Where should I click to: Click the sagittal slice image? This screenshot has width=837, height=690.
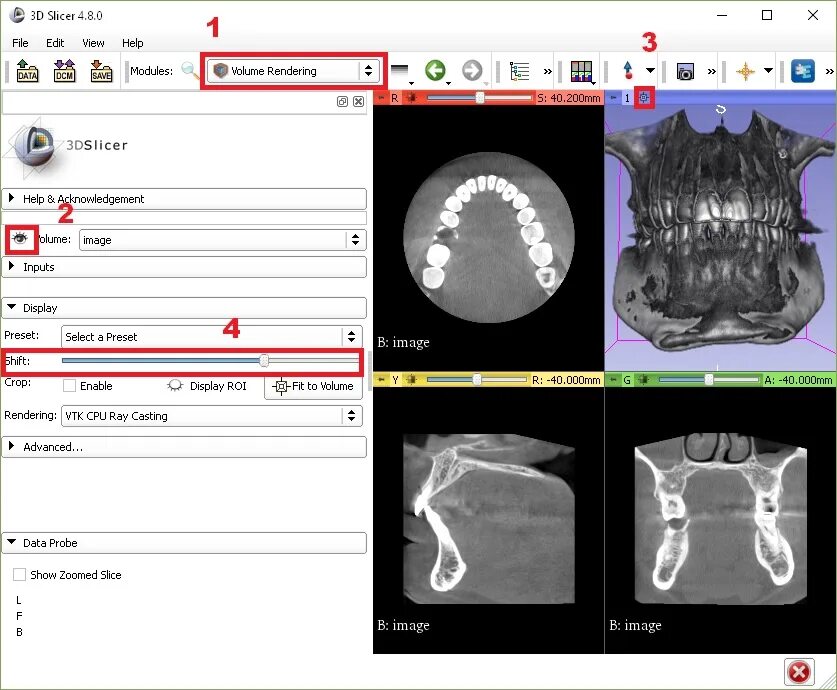pyautogui.click(x=488, y=519)
